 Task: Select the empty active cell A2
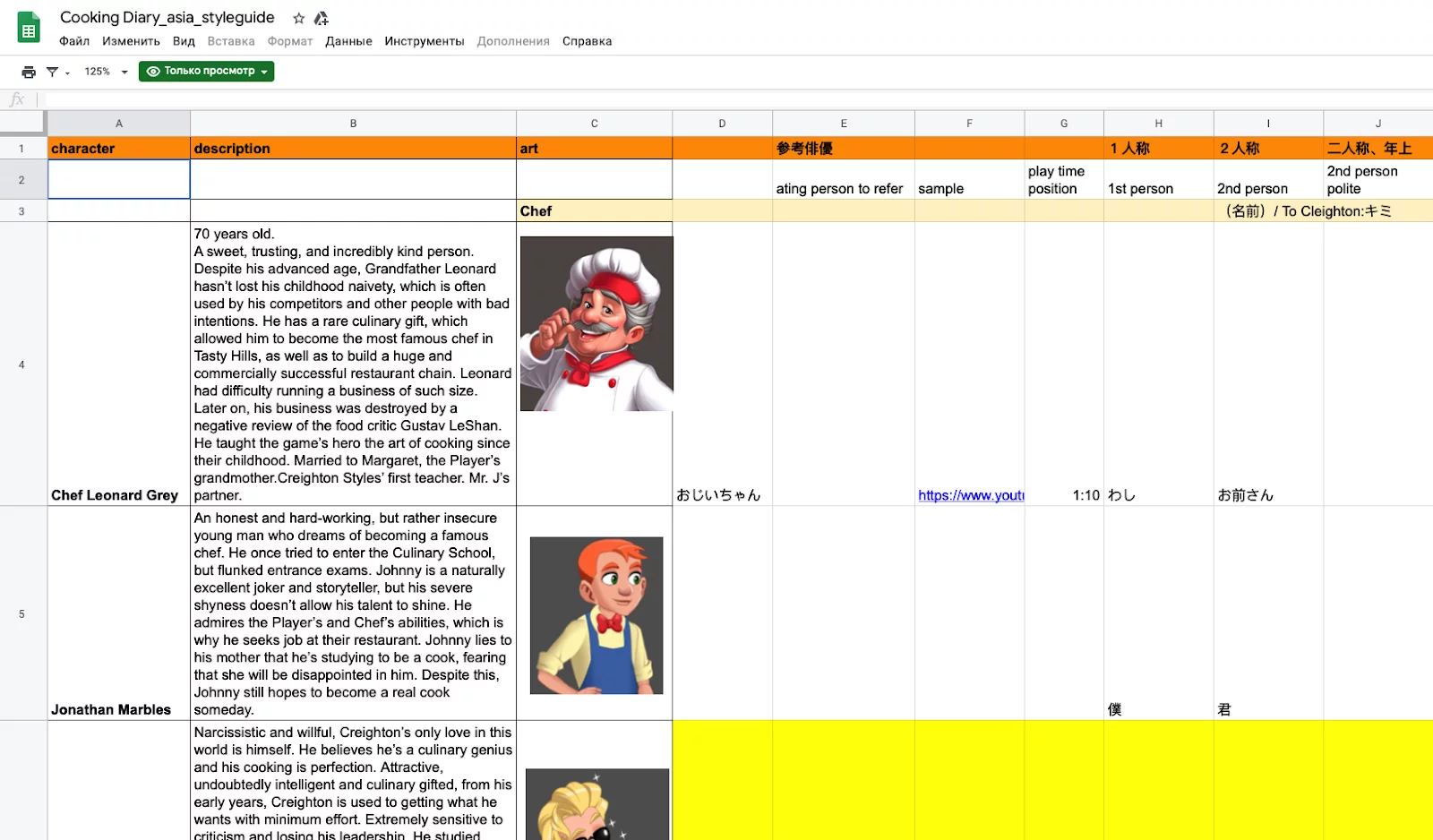[119, 179]
